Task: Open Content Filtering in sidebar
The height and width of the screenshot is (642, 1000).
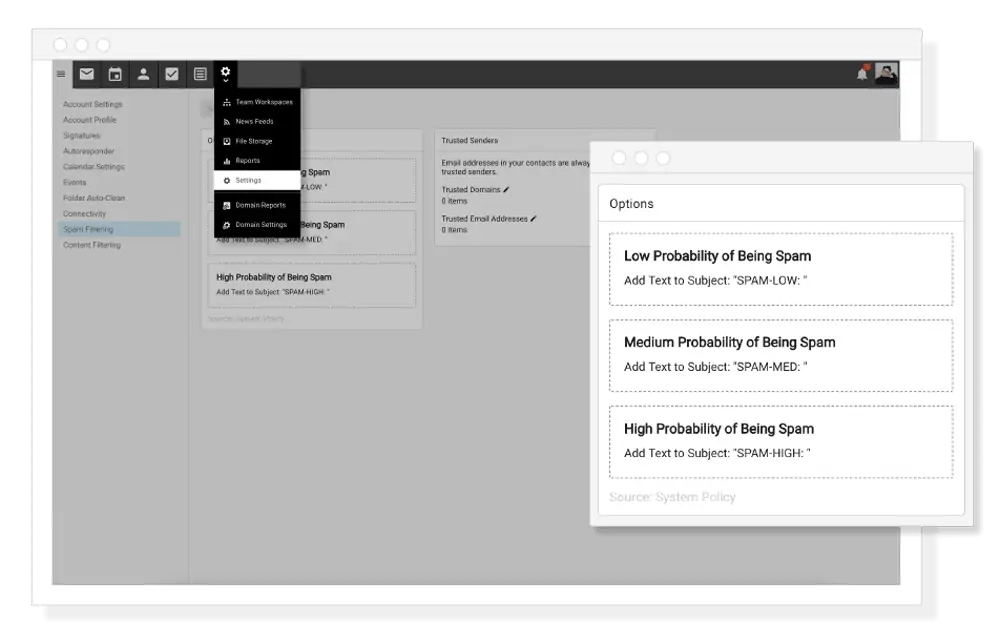Action: click(x=91, y=245)
